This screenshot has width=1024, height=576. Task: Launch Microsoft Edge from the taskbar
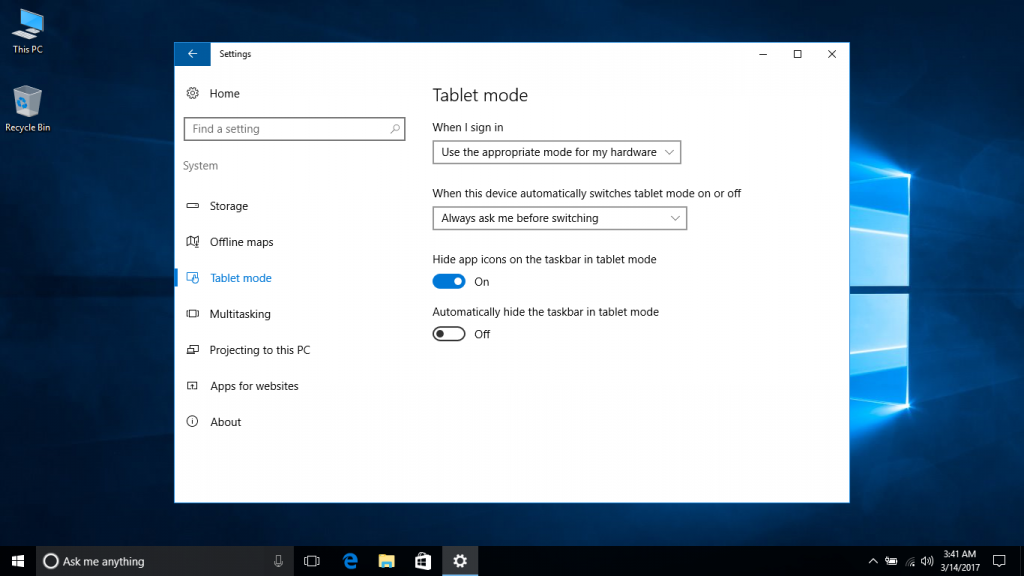(x=349, y=561)
